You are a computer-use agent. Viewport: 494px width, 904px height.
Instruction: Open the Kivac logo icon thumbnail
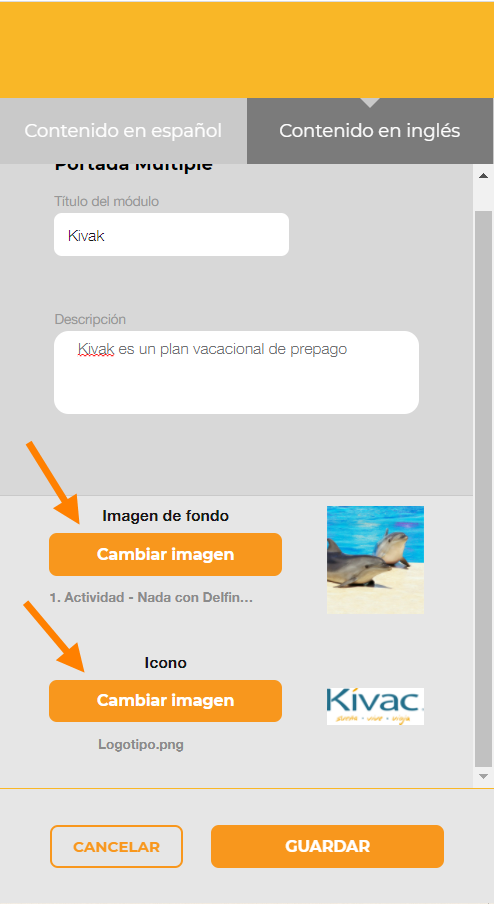click(x=375, y=706)
